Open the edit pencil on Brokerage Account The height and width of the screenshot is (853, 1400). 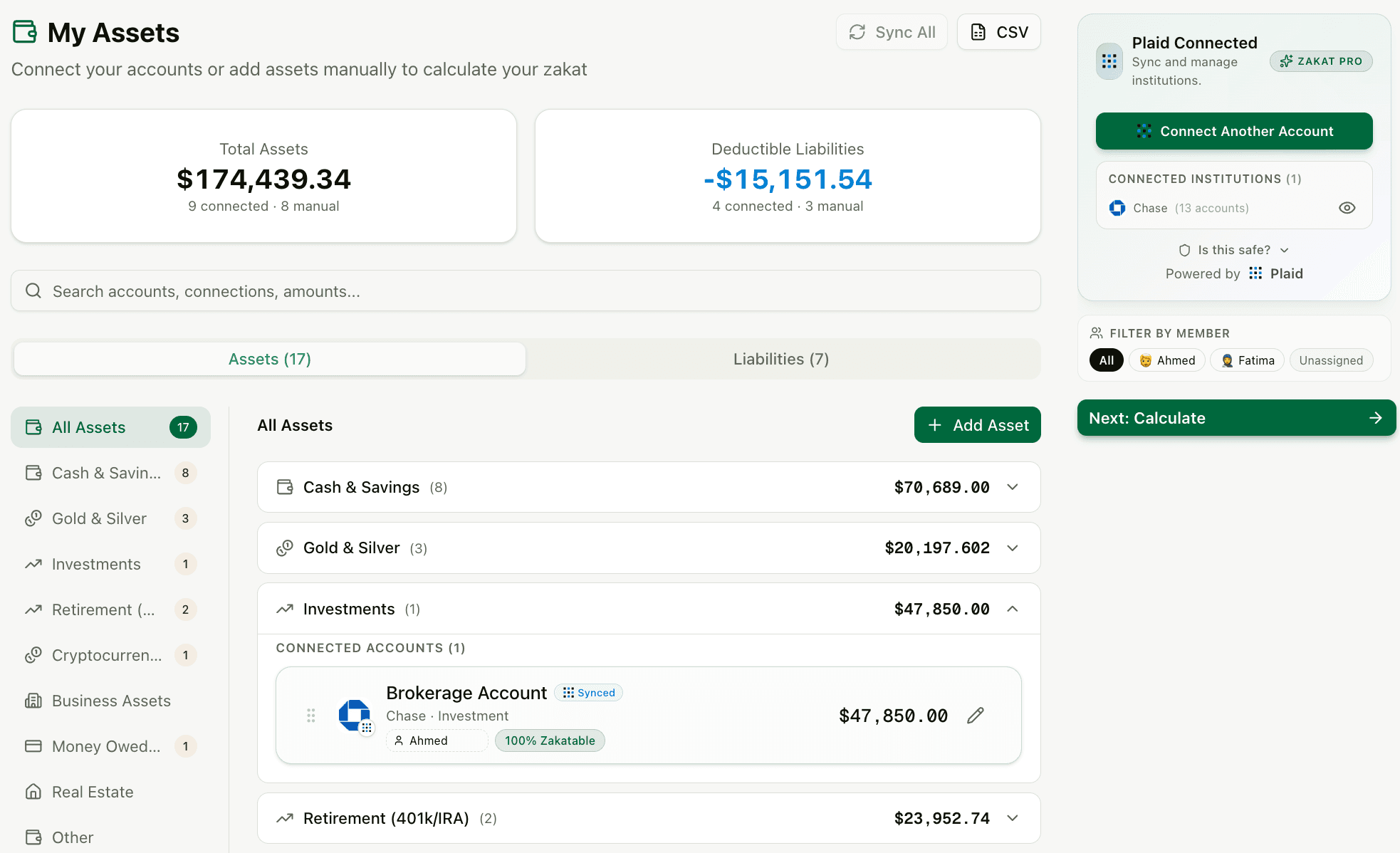tap(975, 715)
